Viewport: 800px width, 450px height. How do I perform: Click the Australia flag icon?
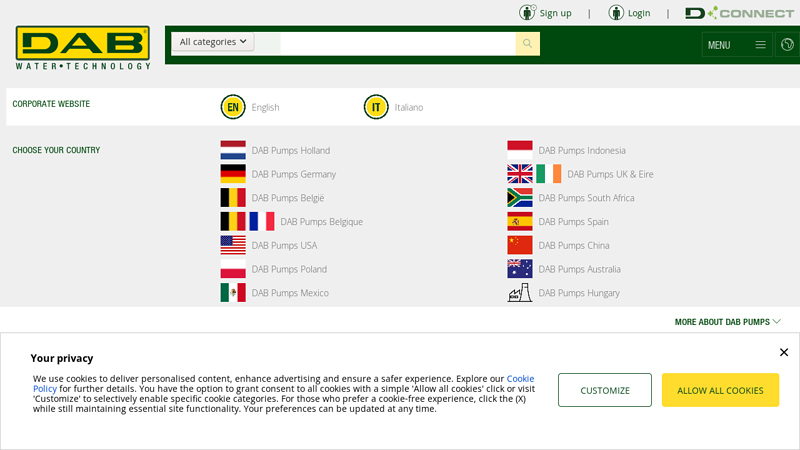click(520, 269)
